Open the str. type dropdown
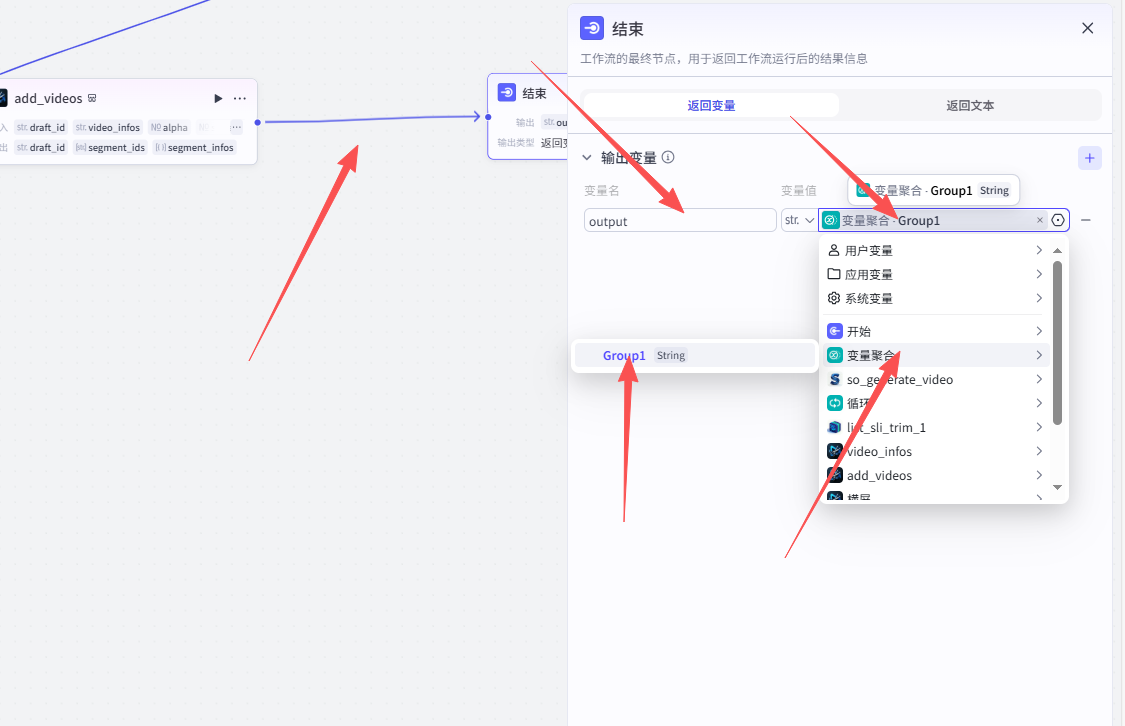This screenshot has height=726, width=1125. point(799,220)
